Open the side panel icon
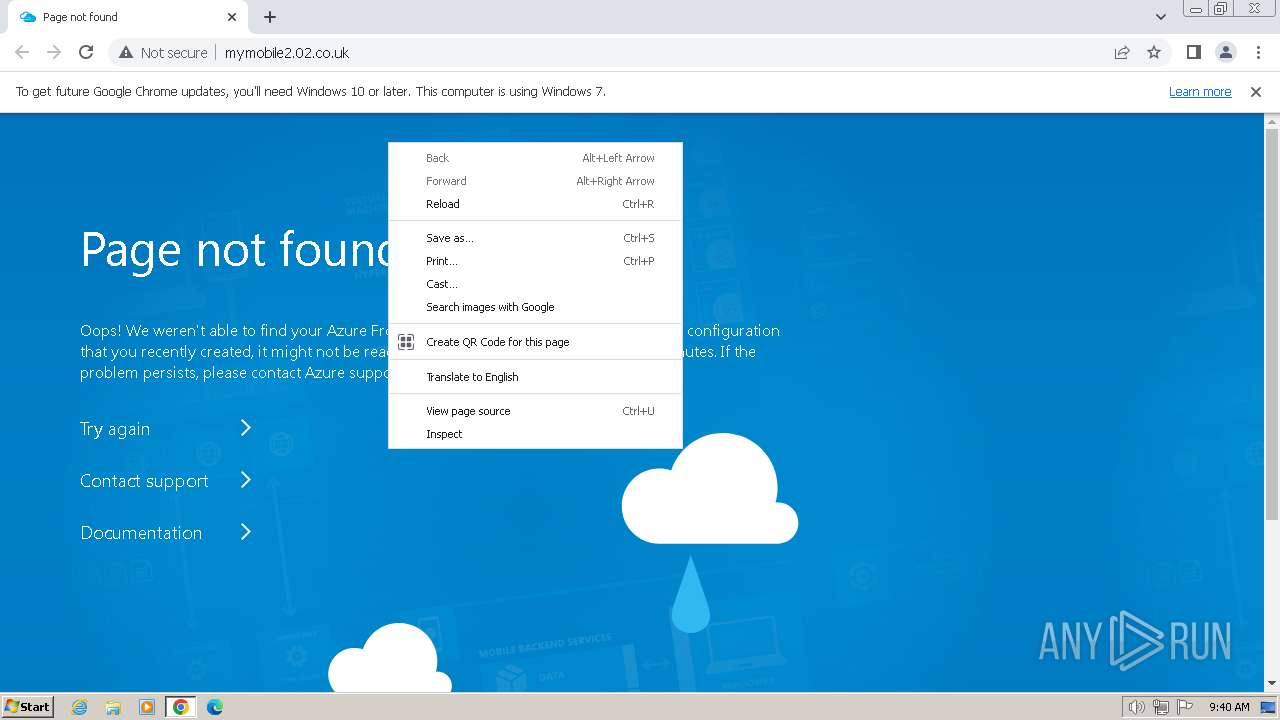 1194,52
